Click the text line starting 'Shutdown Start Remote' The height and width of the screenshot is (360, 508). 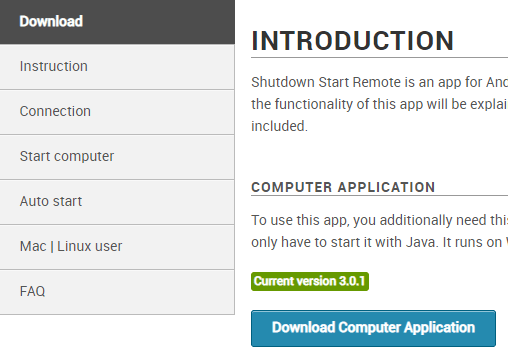(x=380, y=82)
